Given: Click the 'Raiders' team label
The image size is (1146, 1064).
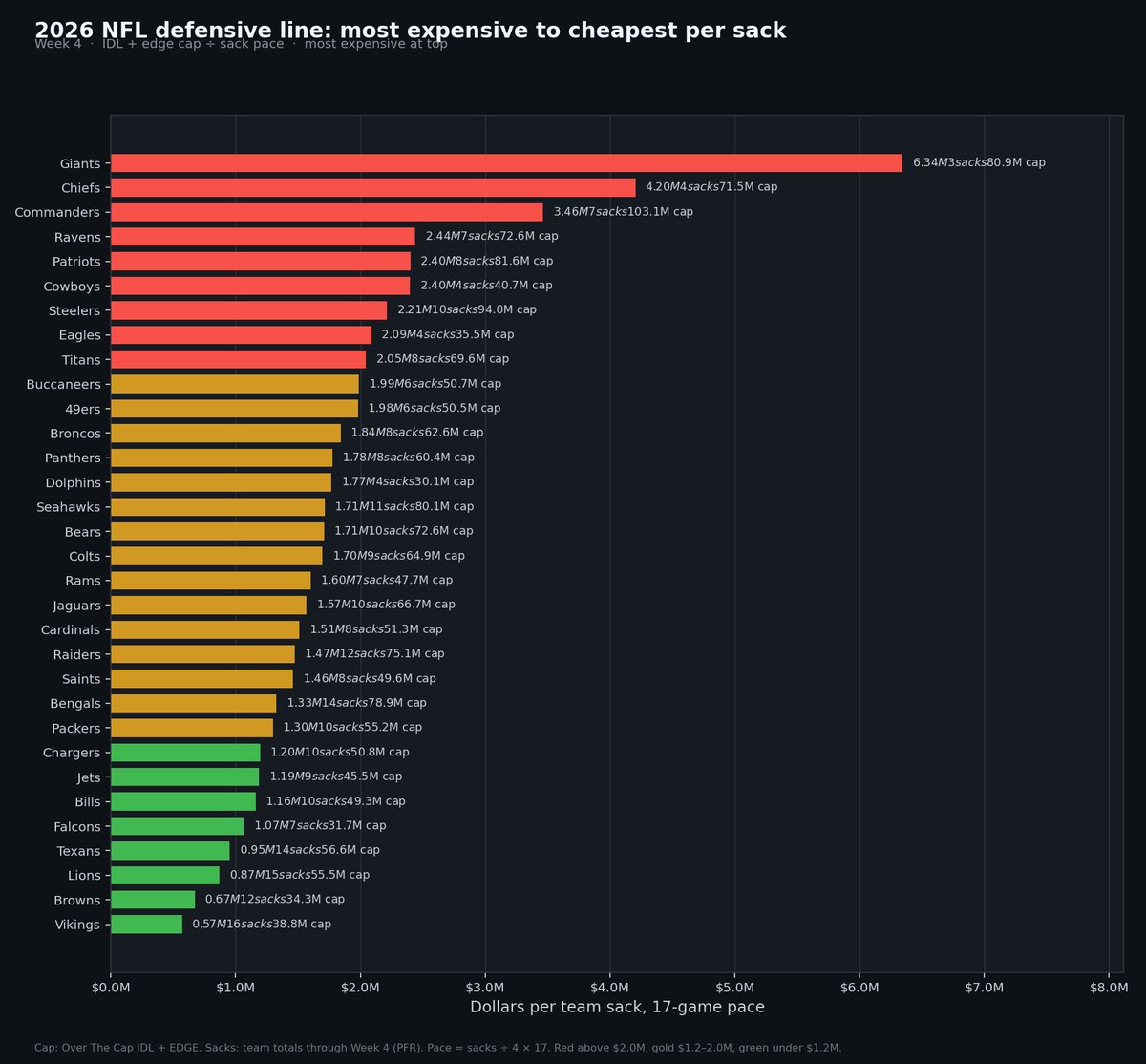Looking at the screenshot, I should pos(77,654).
